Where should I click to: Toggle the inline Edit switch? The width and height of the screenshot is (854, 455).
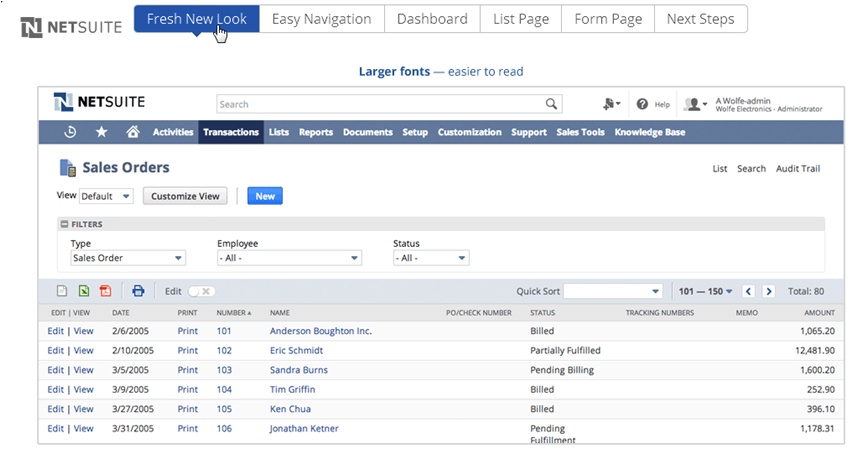tap(200, 291)
